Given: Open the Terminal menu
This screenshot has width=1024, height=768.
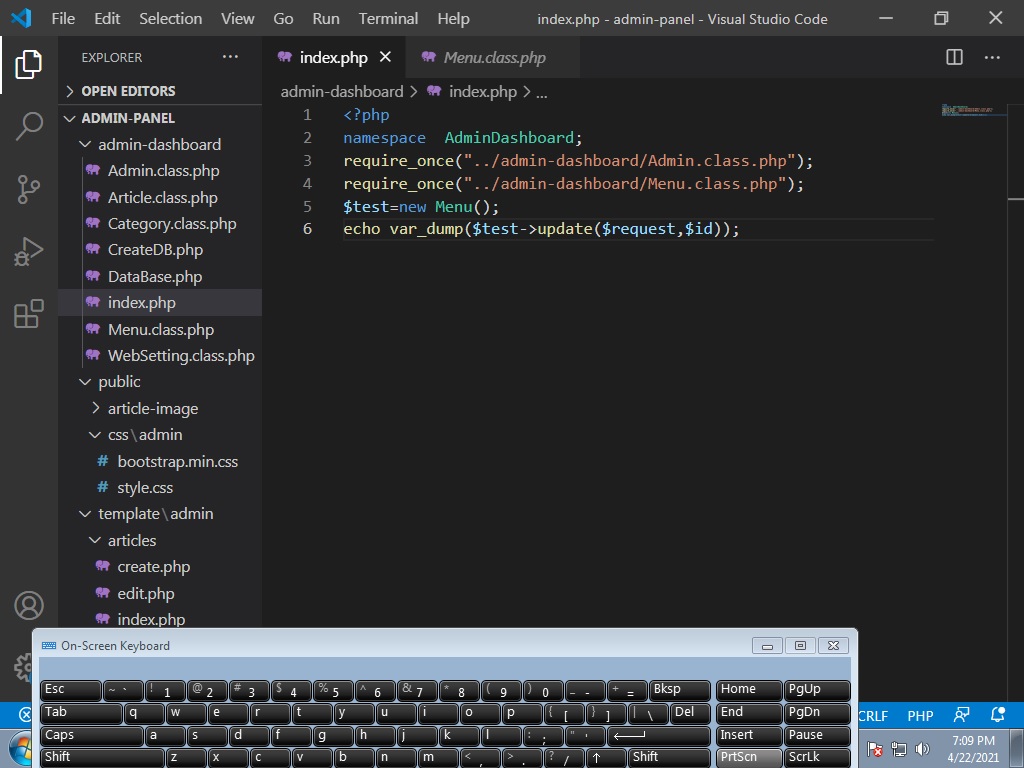Looking at the screenshot, I should point(388,18).
